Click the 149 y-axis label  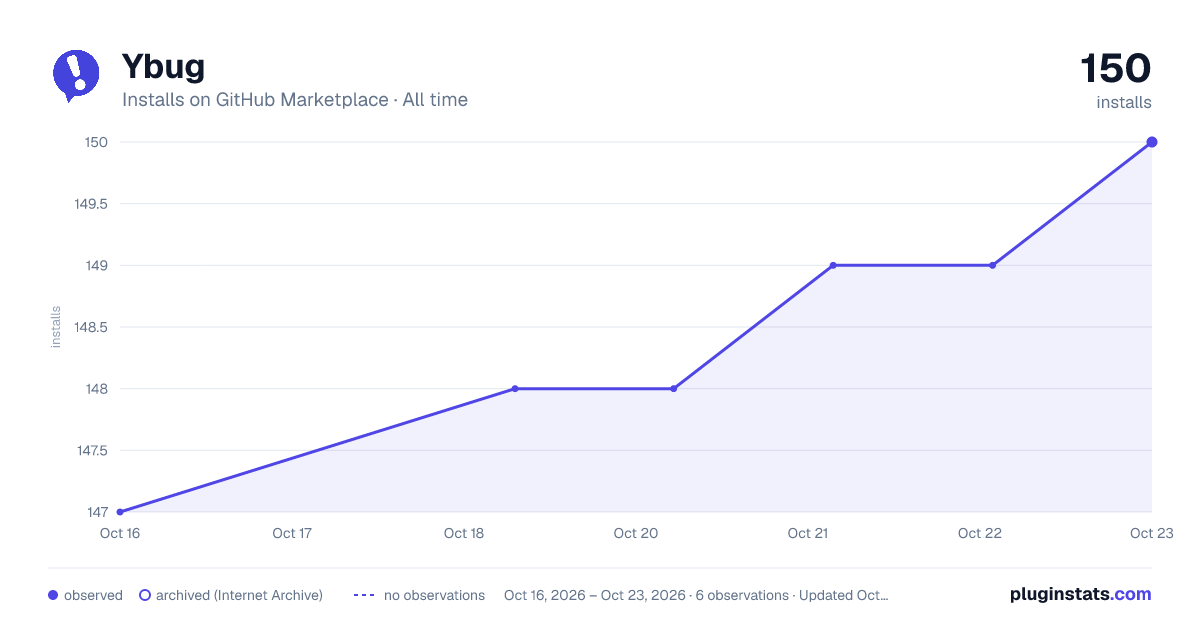pos(96,265)
